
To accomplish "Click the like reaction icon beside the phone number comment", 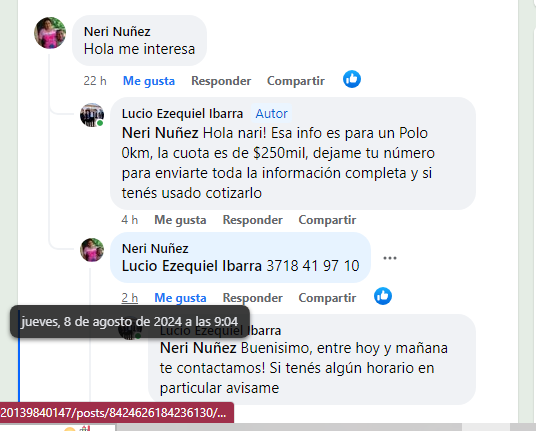I will (383, 296).
